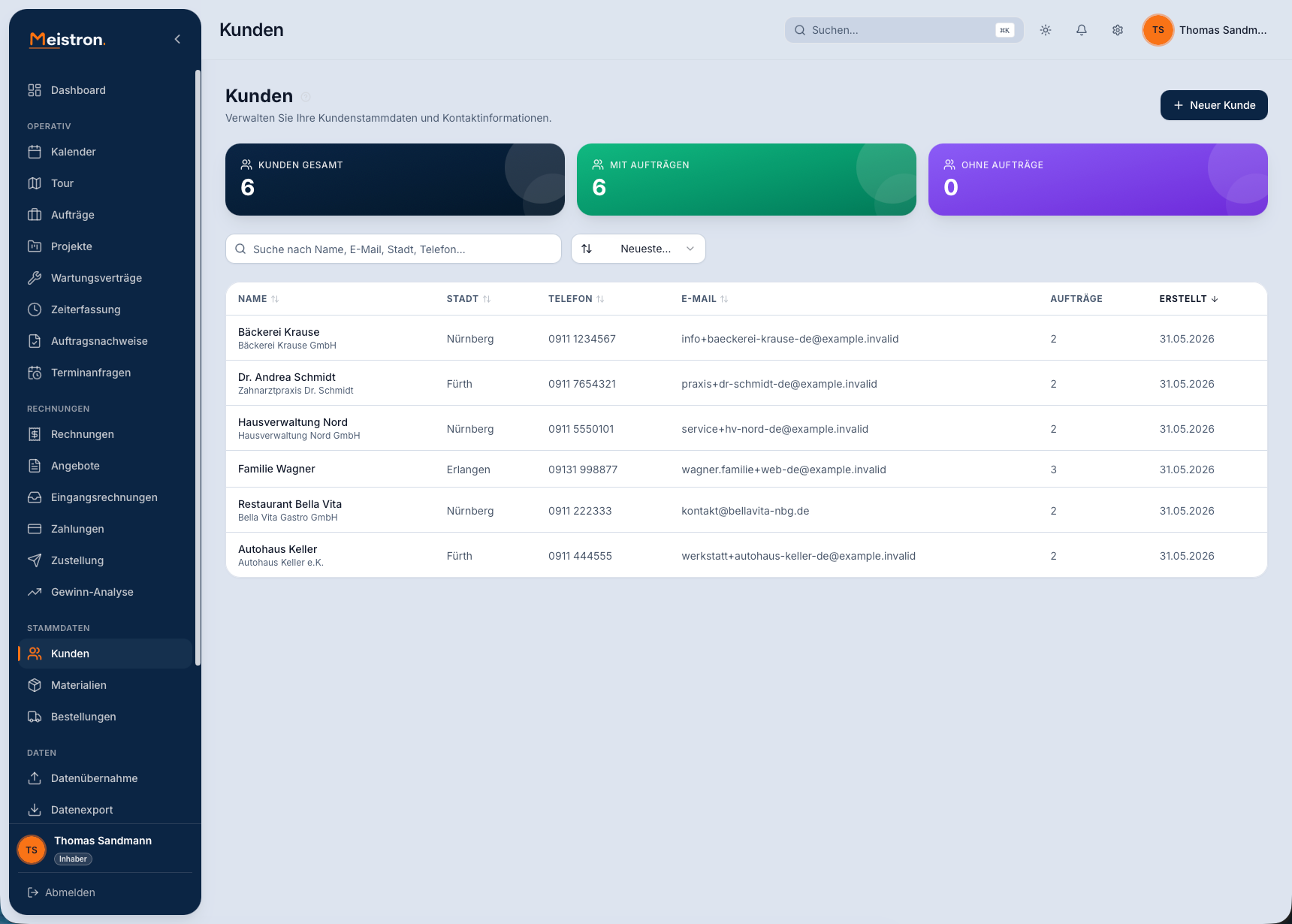Screen dimensions: 1292x924
Task: Open the Neueste sort dropdown
Action: click(638, 249)
